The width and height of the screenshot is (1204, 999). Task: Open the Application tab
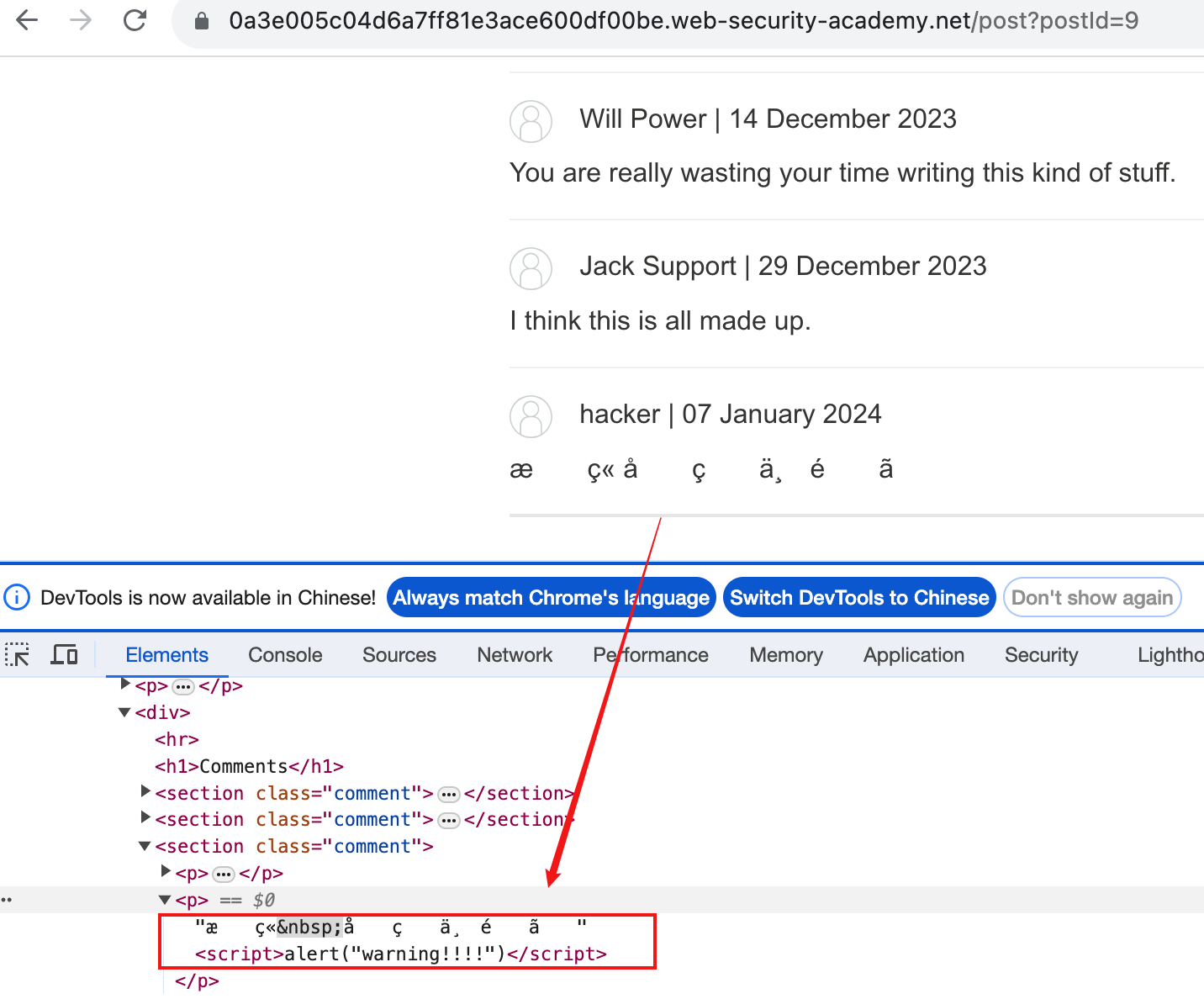point(914,655)
